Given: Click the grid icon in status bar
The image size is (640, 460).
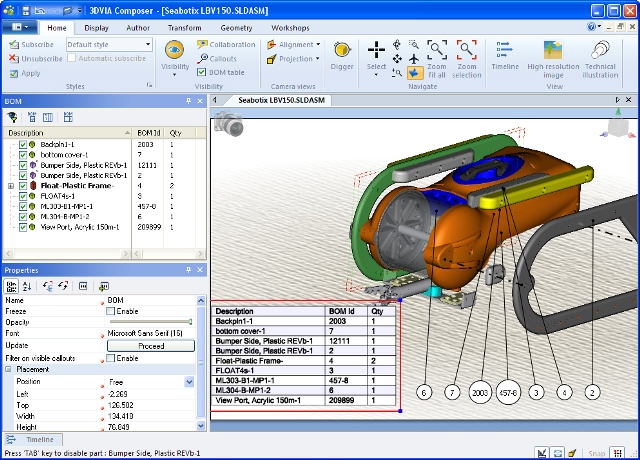Looking at the screenshot, I should 617,453.
